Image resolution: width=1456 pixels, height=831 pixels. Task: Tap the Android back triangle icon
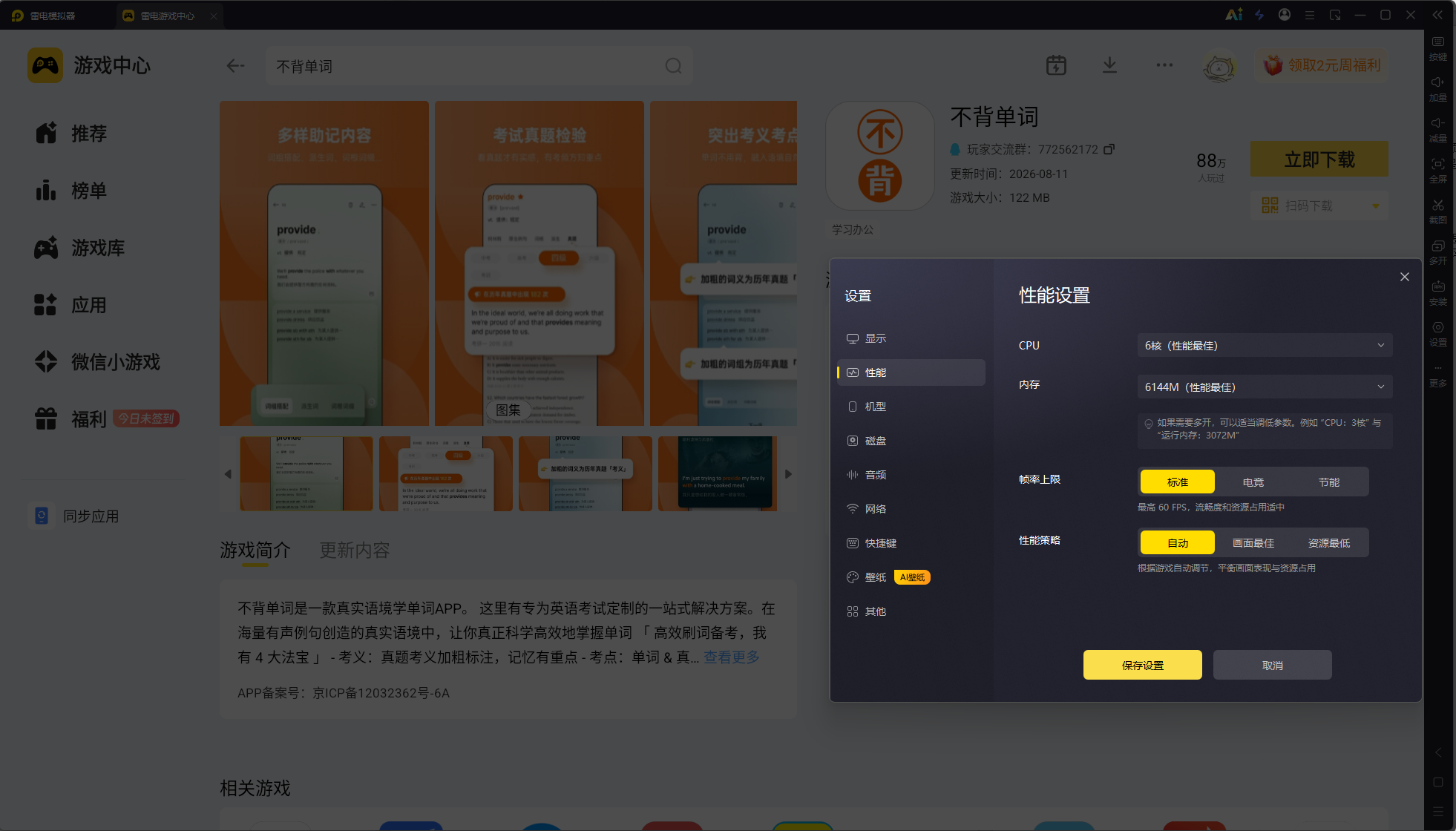pos(1438,752)
